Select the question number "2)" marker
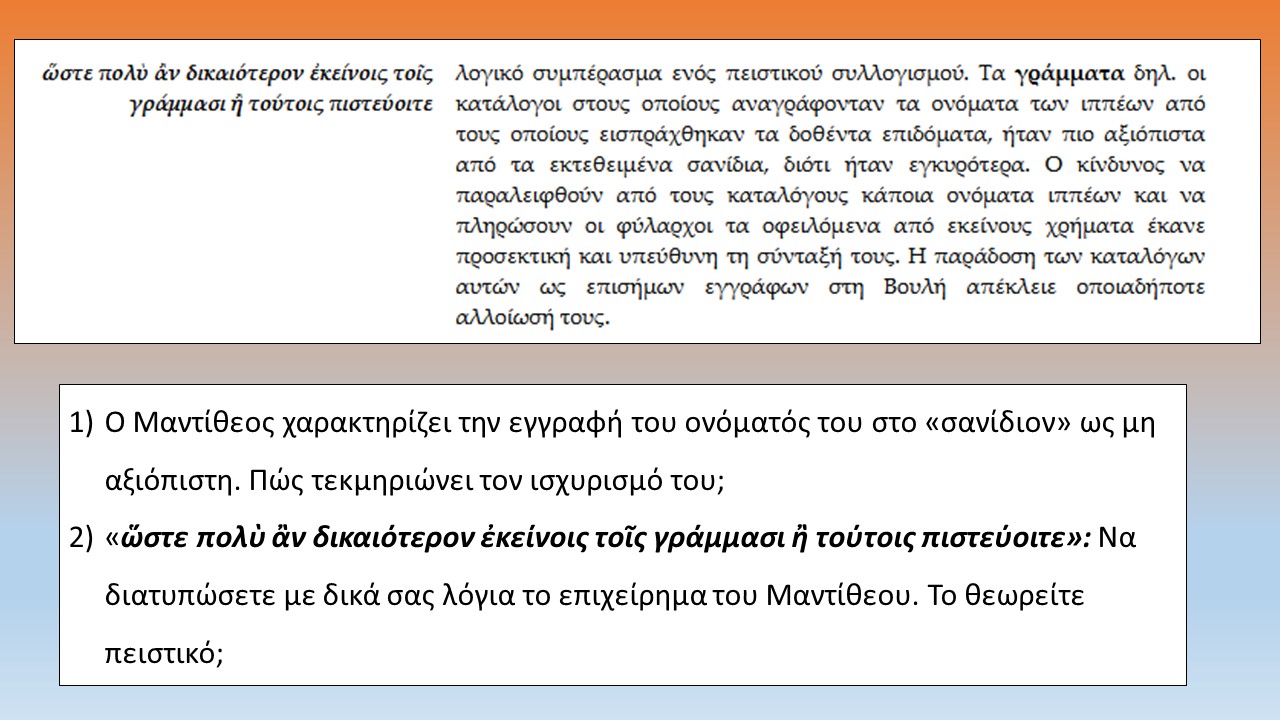1280x720 pixels. [x=82, y=539]
